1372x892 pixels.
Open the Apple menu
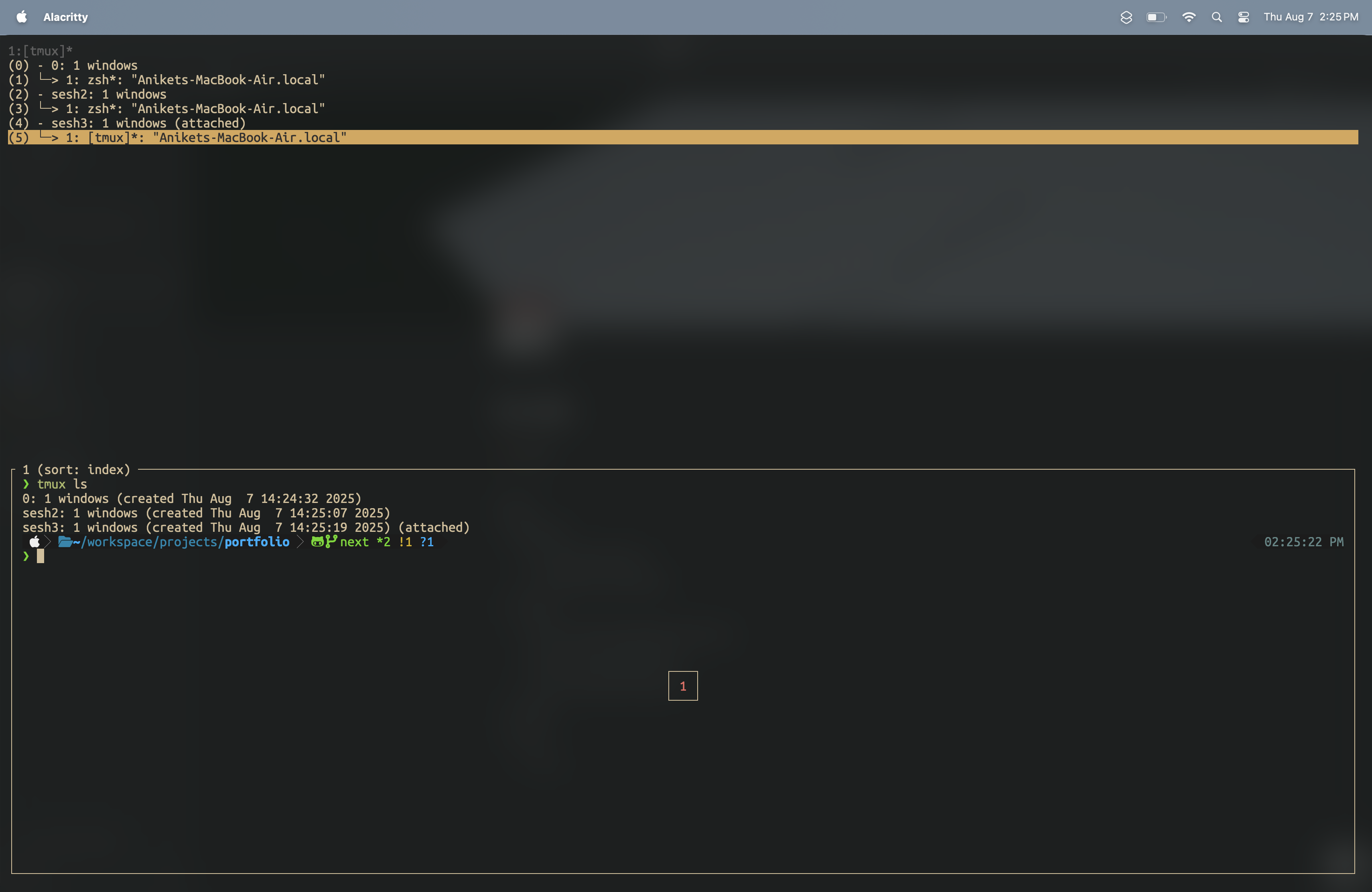pyautogui.click(x=21, y=17)
